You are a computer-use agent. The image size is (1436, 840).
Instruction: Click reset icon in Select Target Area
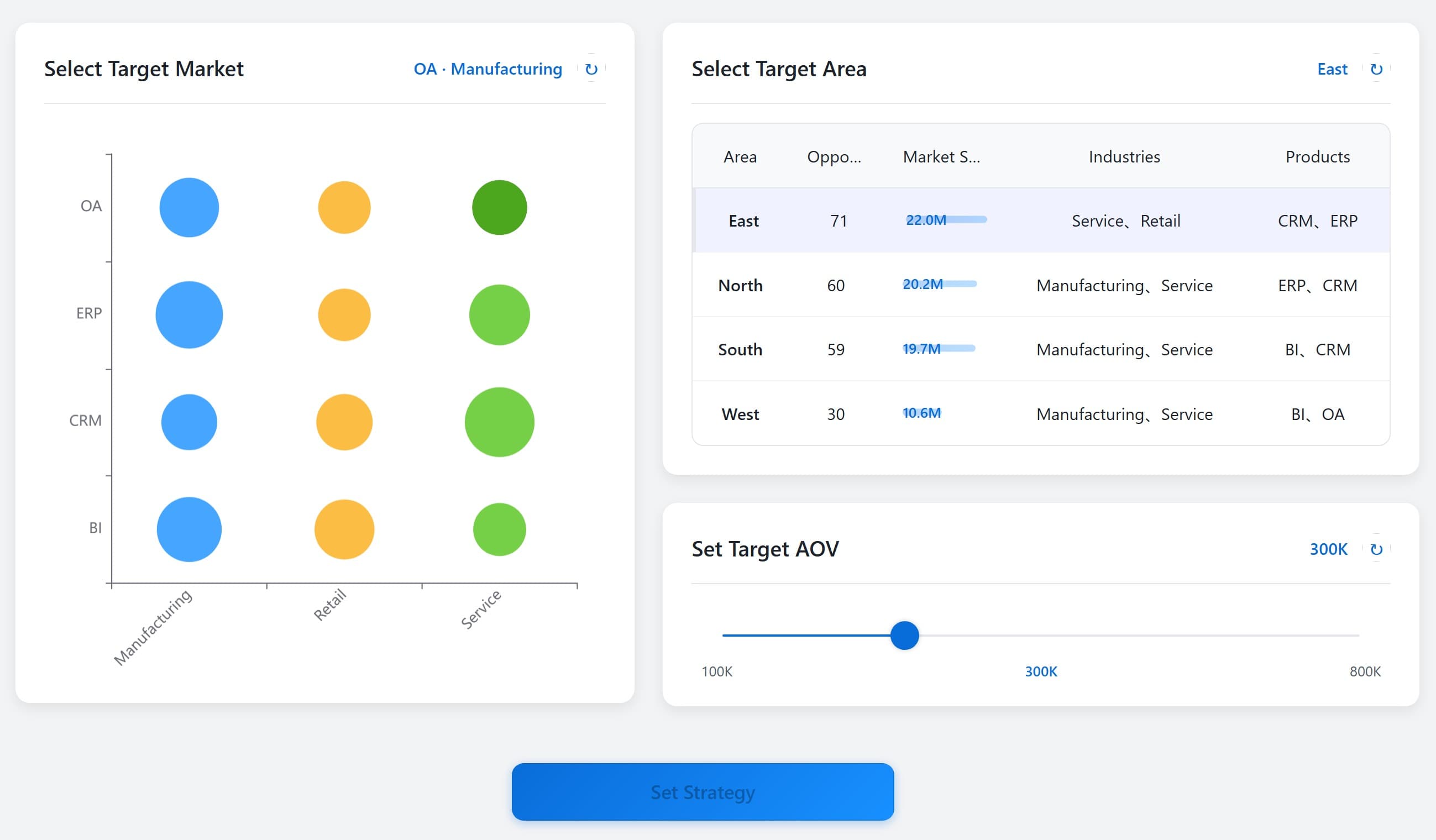pos(1376,69)
